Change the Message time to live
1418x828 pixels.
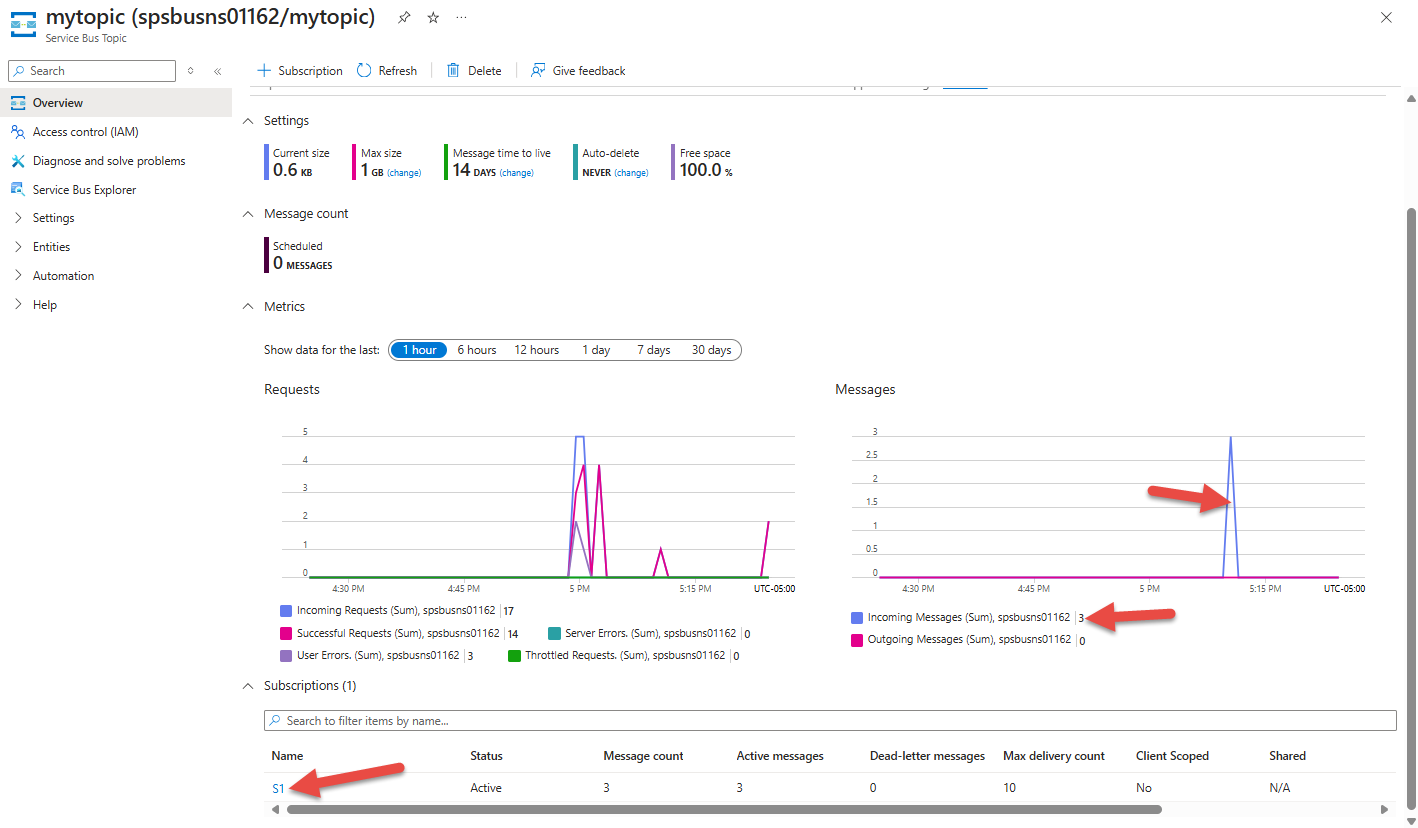pyautogui.click(x=516, y=173)
